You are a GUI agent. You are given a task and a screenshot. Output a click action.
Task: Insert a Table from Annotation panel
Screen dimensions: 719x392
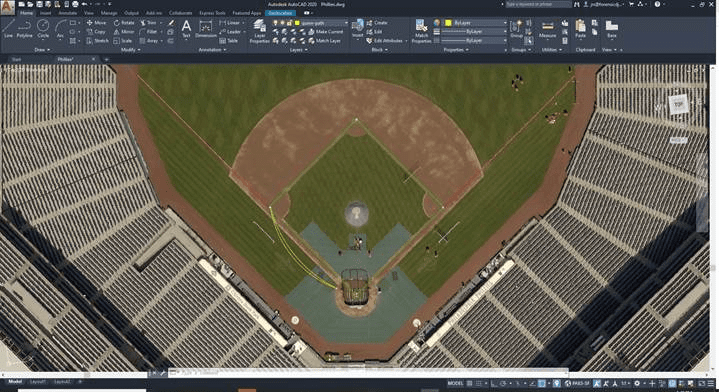(x=228, y=41)
